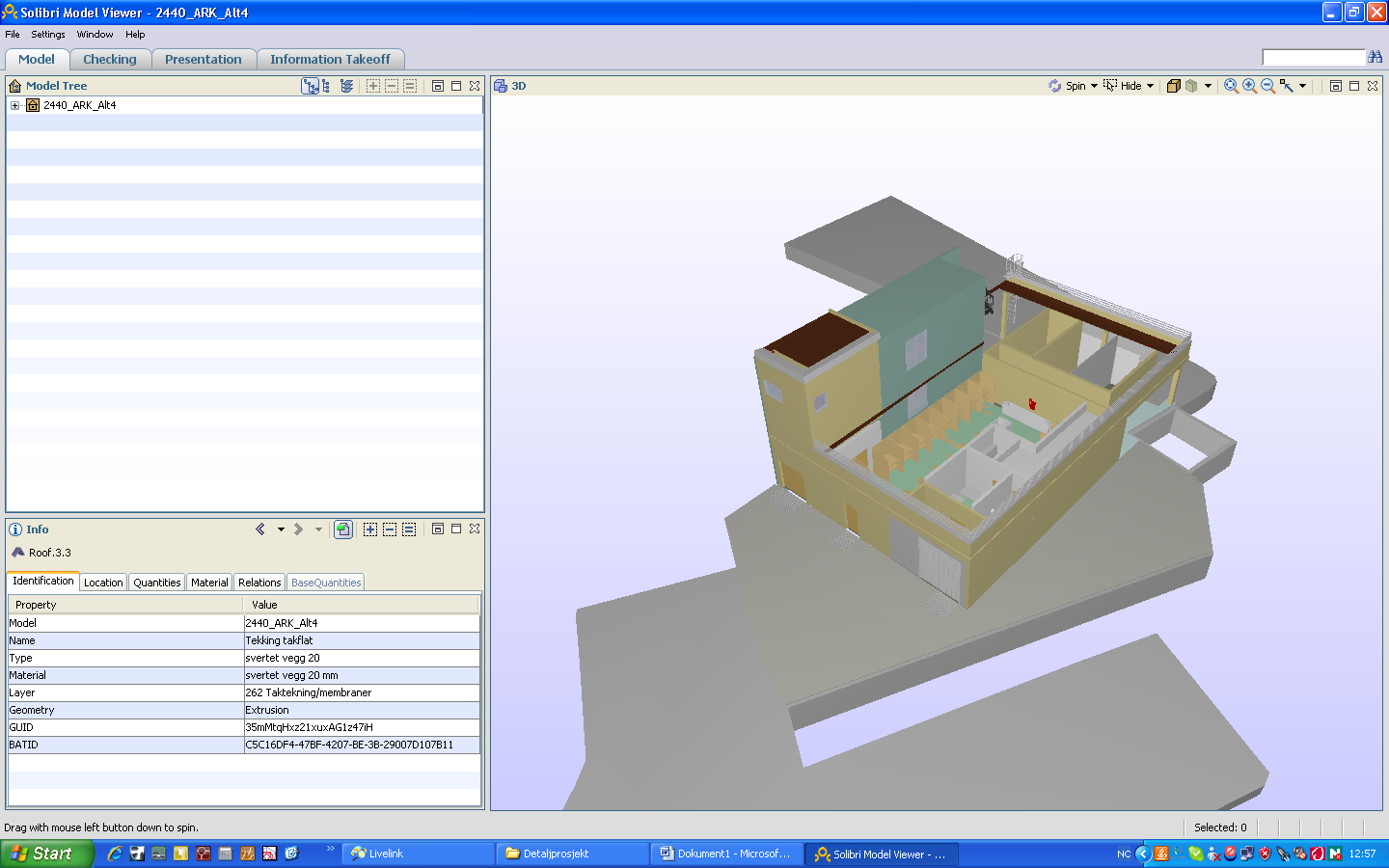Switch Model Tree to component hierarchy view
Screen dimensions: 1389x868
tap(326, 86)
